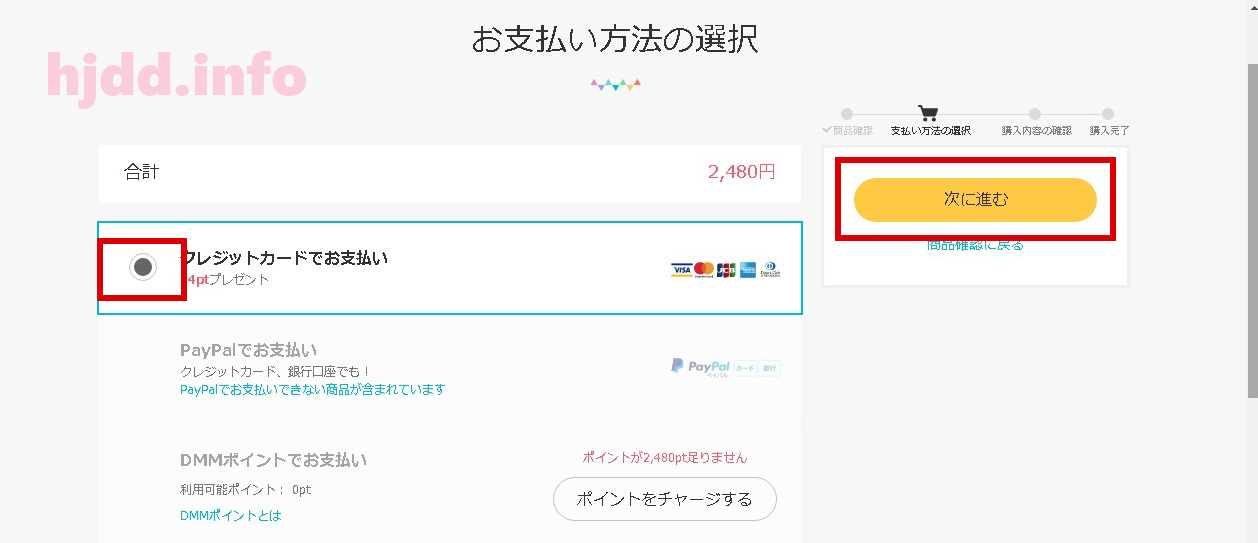Image resolution: width=1258 pixels, height=543 pixels.
Task: Click the 商品確認 step marker
Action: tap(847, 114)
